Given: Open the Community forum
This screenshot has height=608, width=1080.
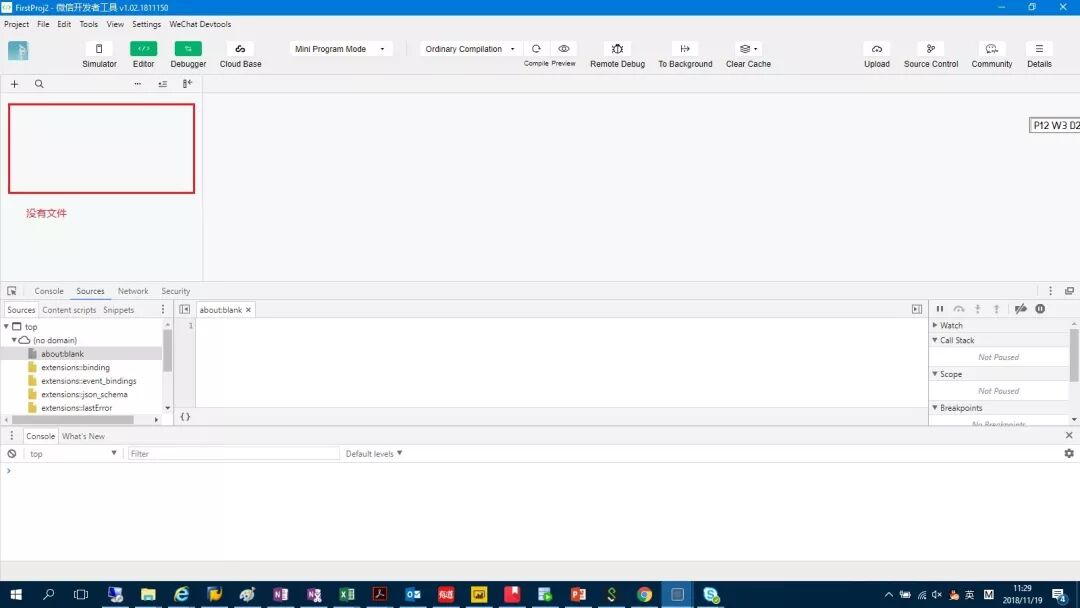Looking at the screenshot, I should (x=991, y=49).
